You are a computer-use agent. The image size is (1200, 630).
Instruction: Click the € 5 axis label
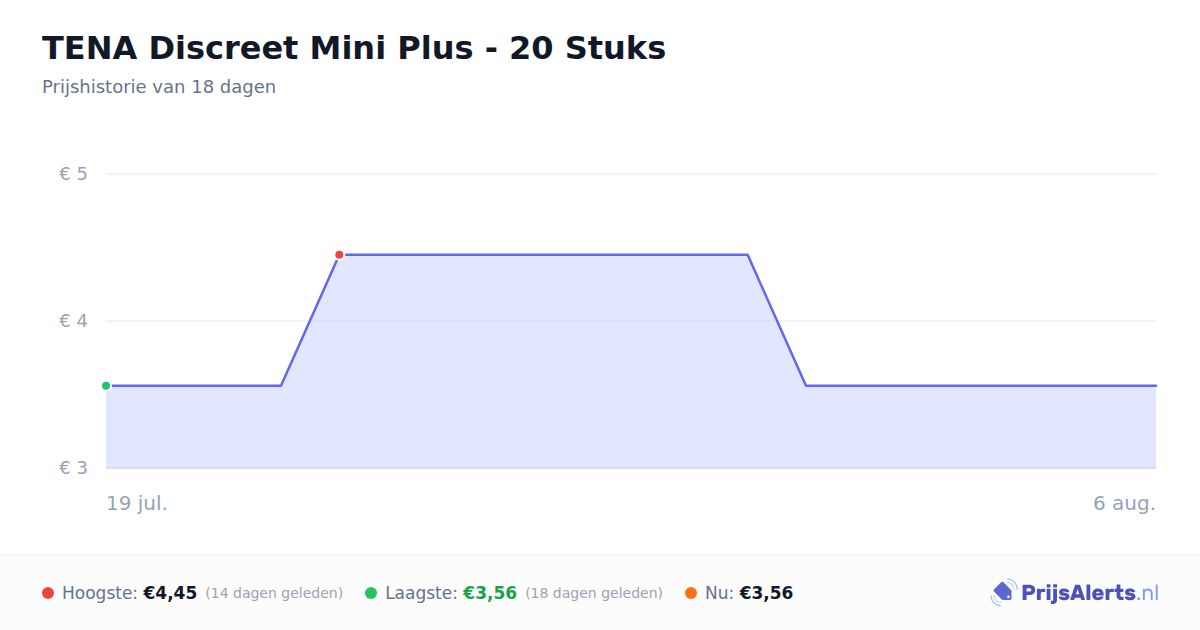tap(74, 174)
